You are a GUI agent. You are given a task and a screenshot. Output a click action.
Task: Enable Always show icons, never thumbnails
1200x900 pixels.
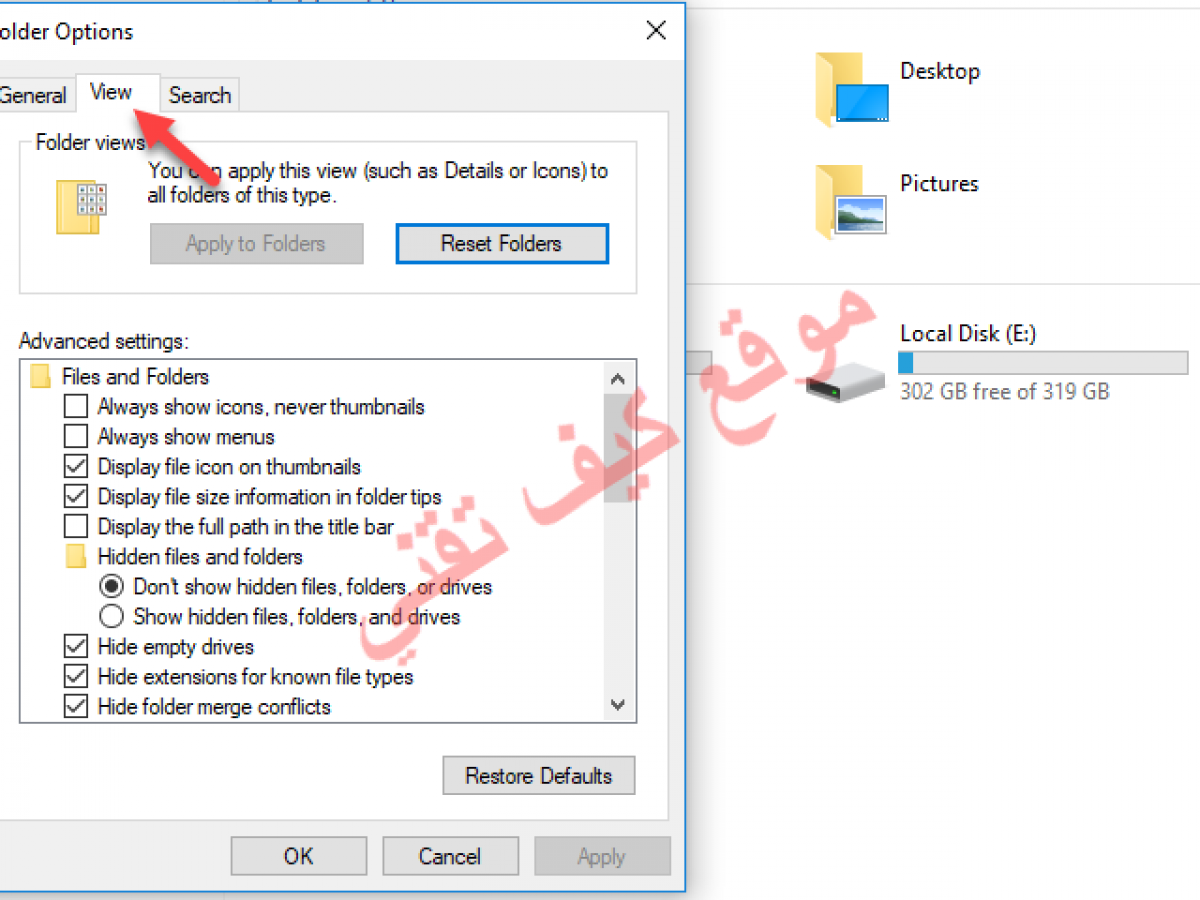tap(76, 407)
